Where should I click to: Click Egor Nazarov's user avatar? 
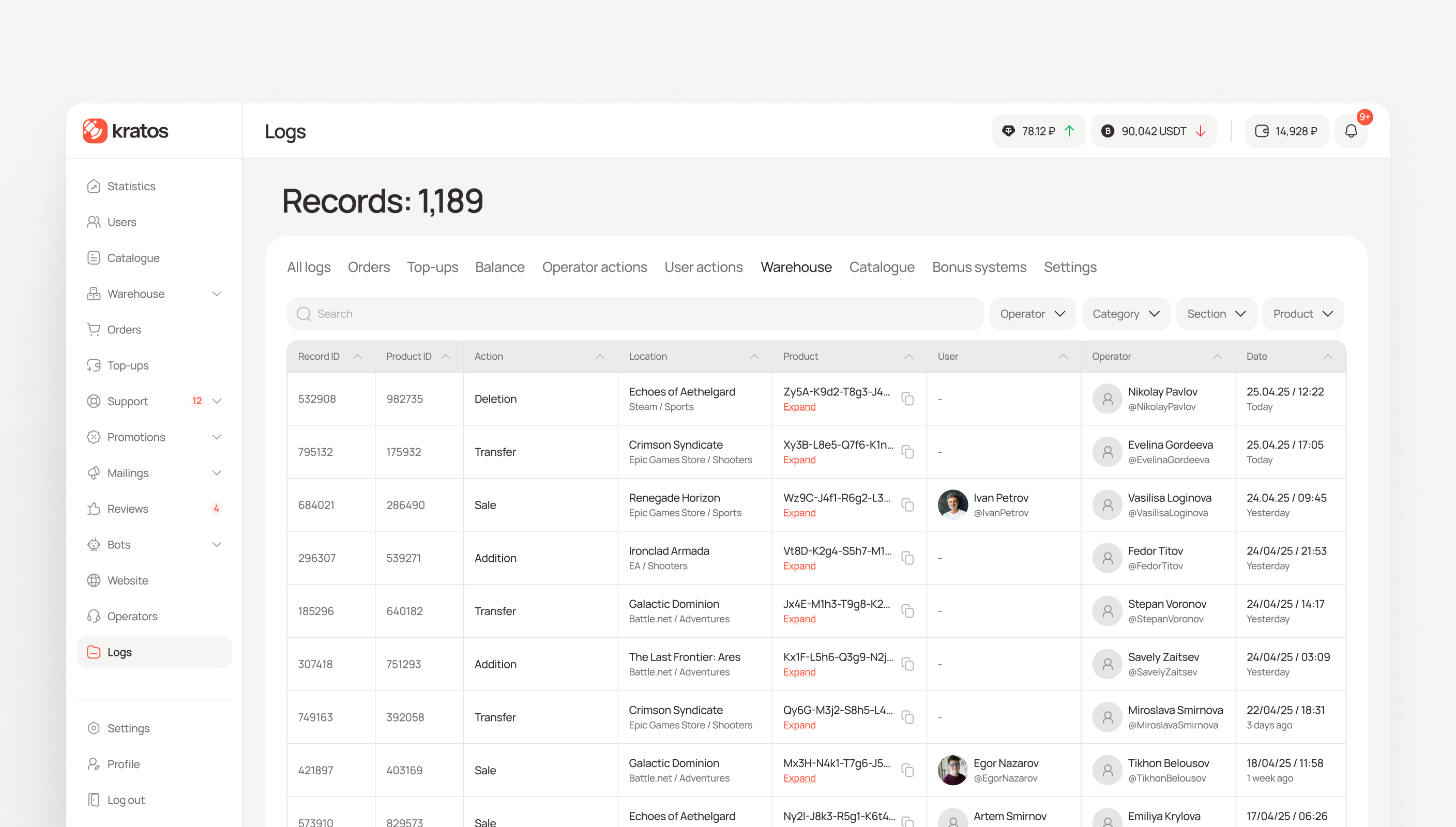pyautogui.click(x=953, y=770)
